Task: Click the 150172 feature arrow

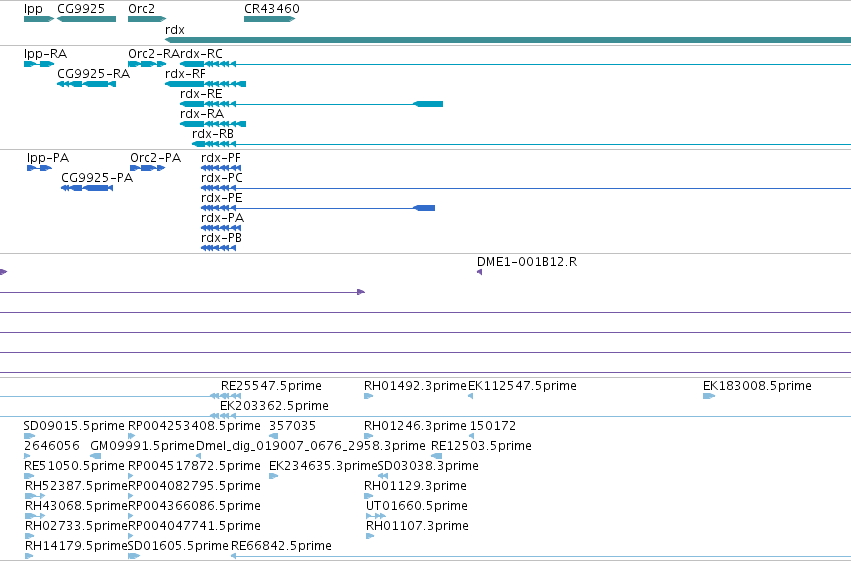Action: click(x=471, y=436)
